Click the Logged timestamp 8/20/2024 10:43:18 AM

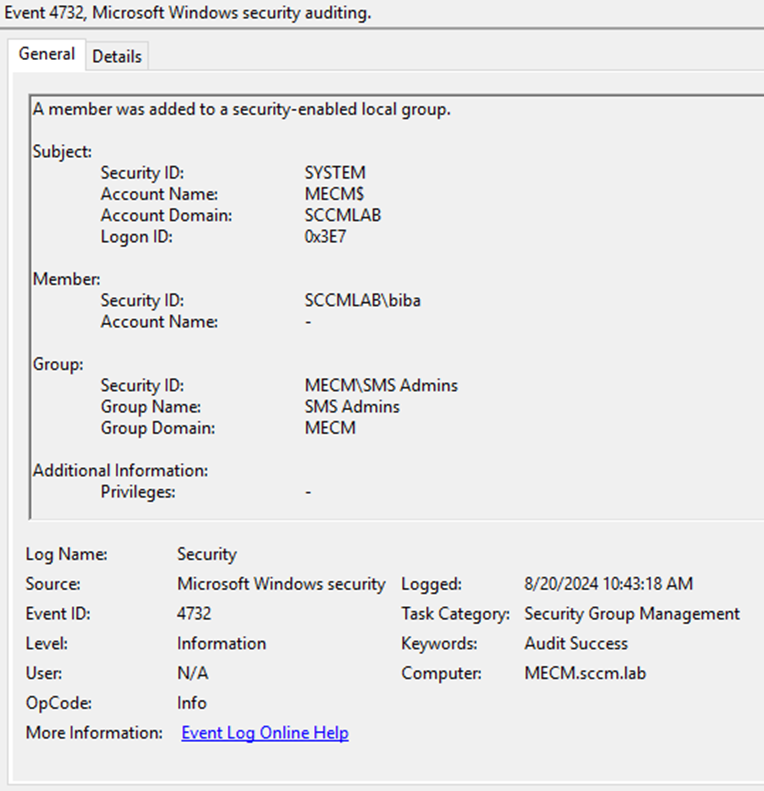tap(609, 584)
